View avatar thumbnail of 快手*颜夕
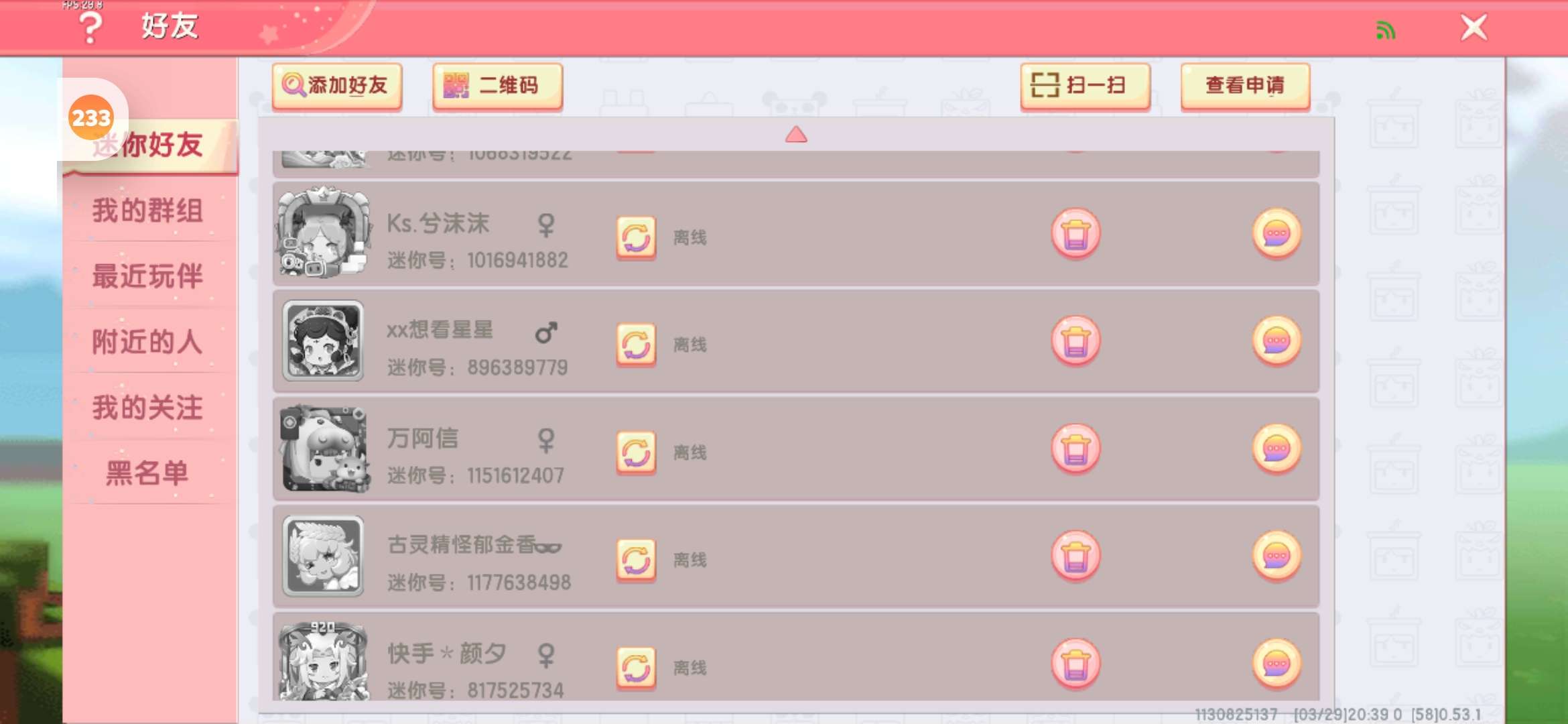Viewport: 1568px width, 724px height. (324, 661)
